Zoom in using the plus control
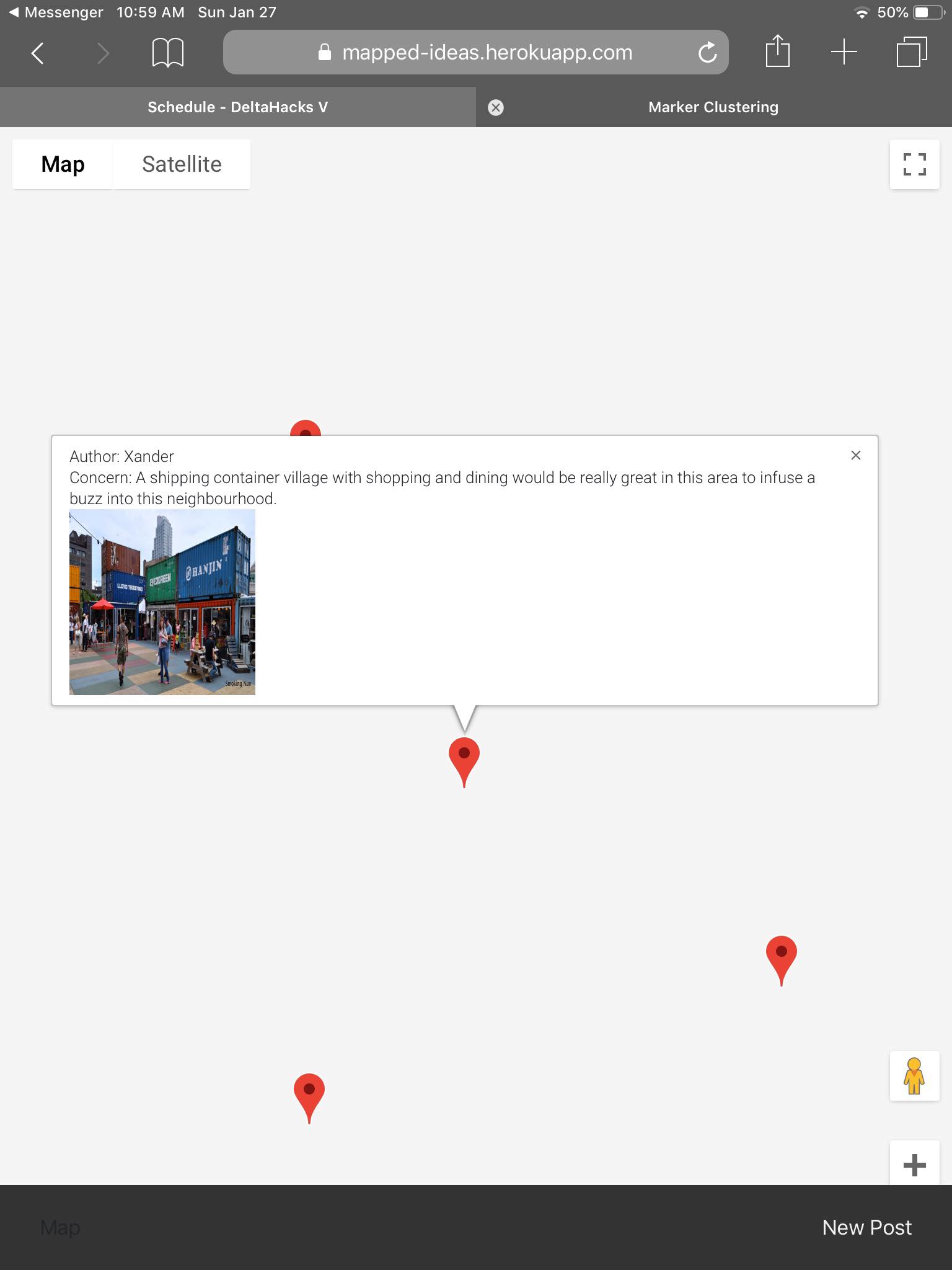This screenshot has width=952, height=1270. 915,1165
